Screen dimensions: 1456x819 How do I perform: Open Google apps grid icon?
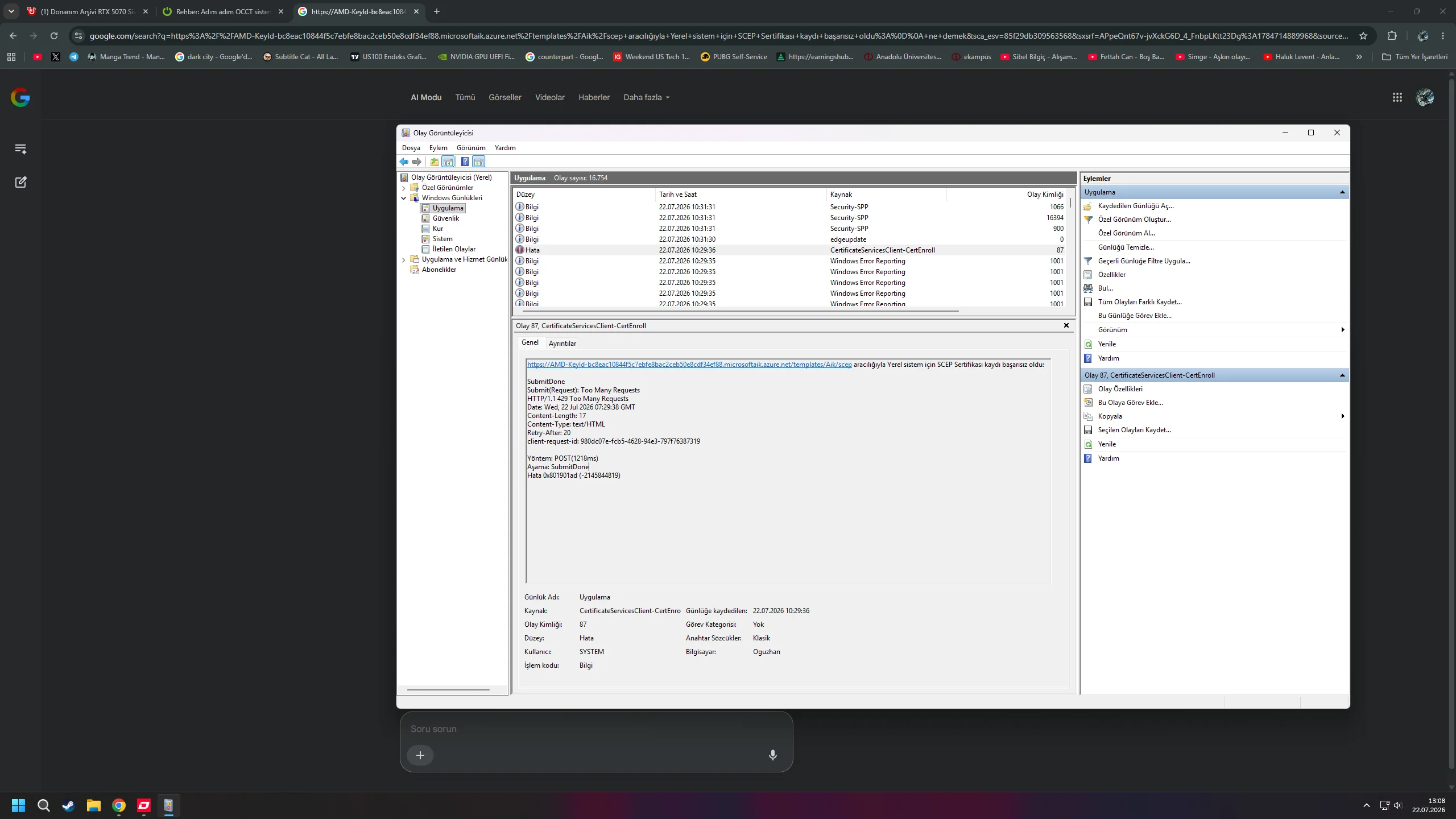coord(1397,97)
